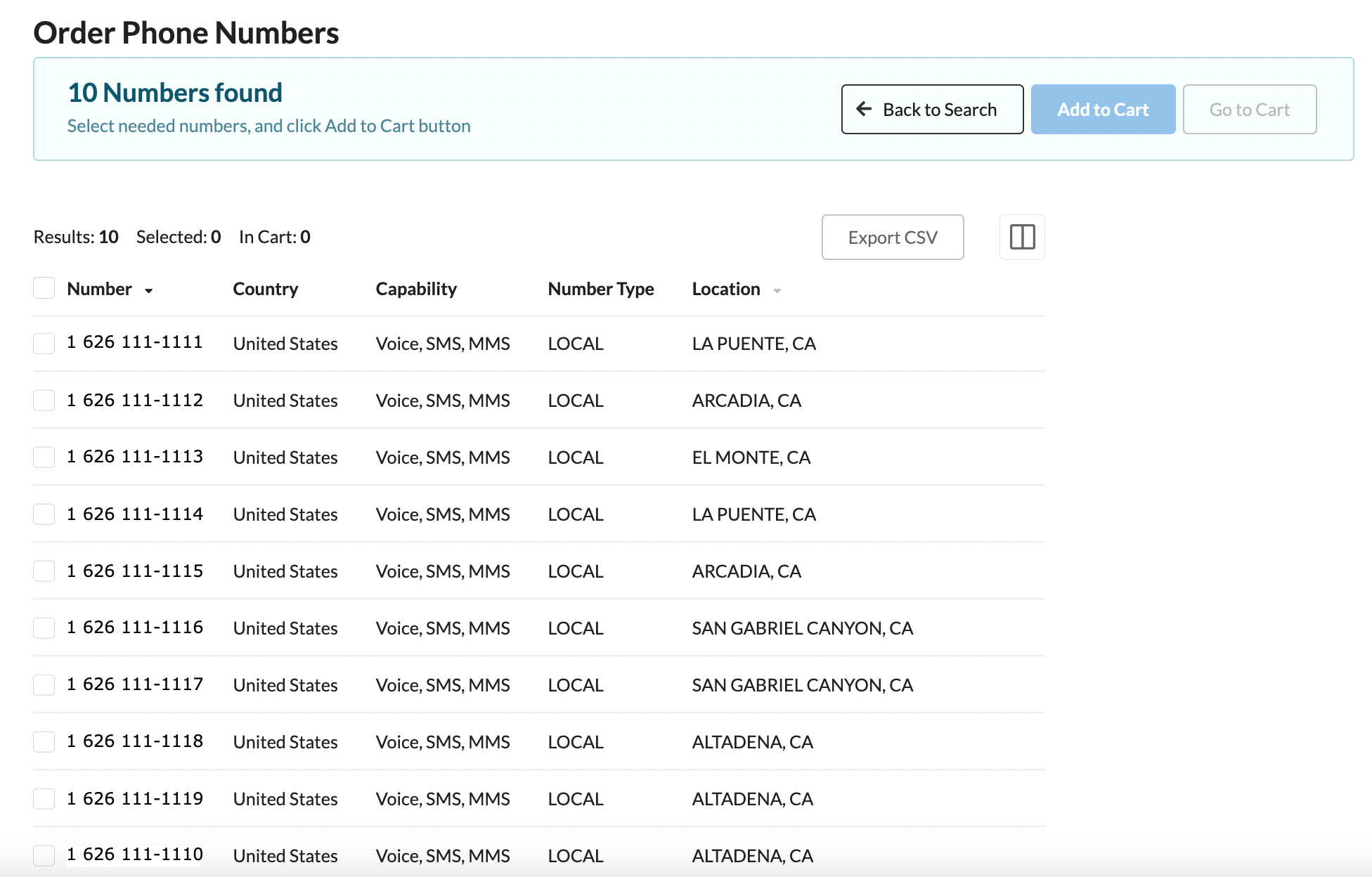1372x877 pixels.
Task: Sort by the Location column arrow
Action: coord(777,290)
